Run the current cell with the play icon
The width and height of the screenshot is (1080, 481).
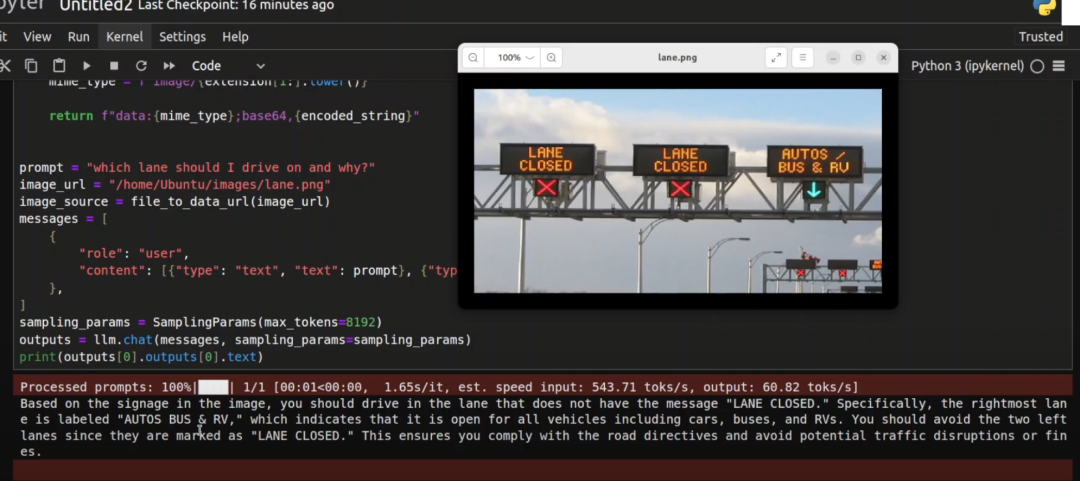(87, 66)
